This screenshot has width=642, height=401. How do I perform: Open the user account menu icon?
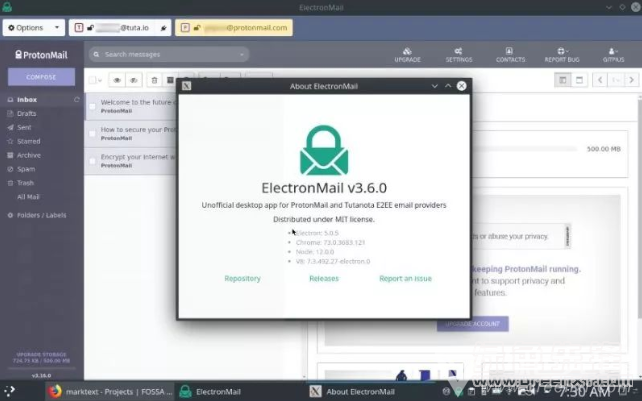coord(613,54)
